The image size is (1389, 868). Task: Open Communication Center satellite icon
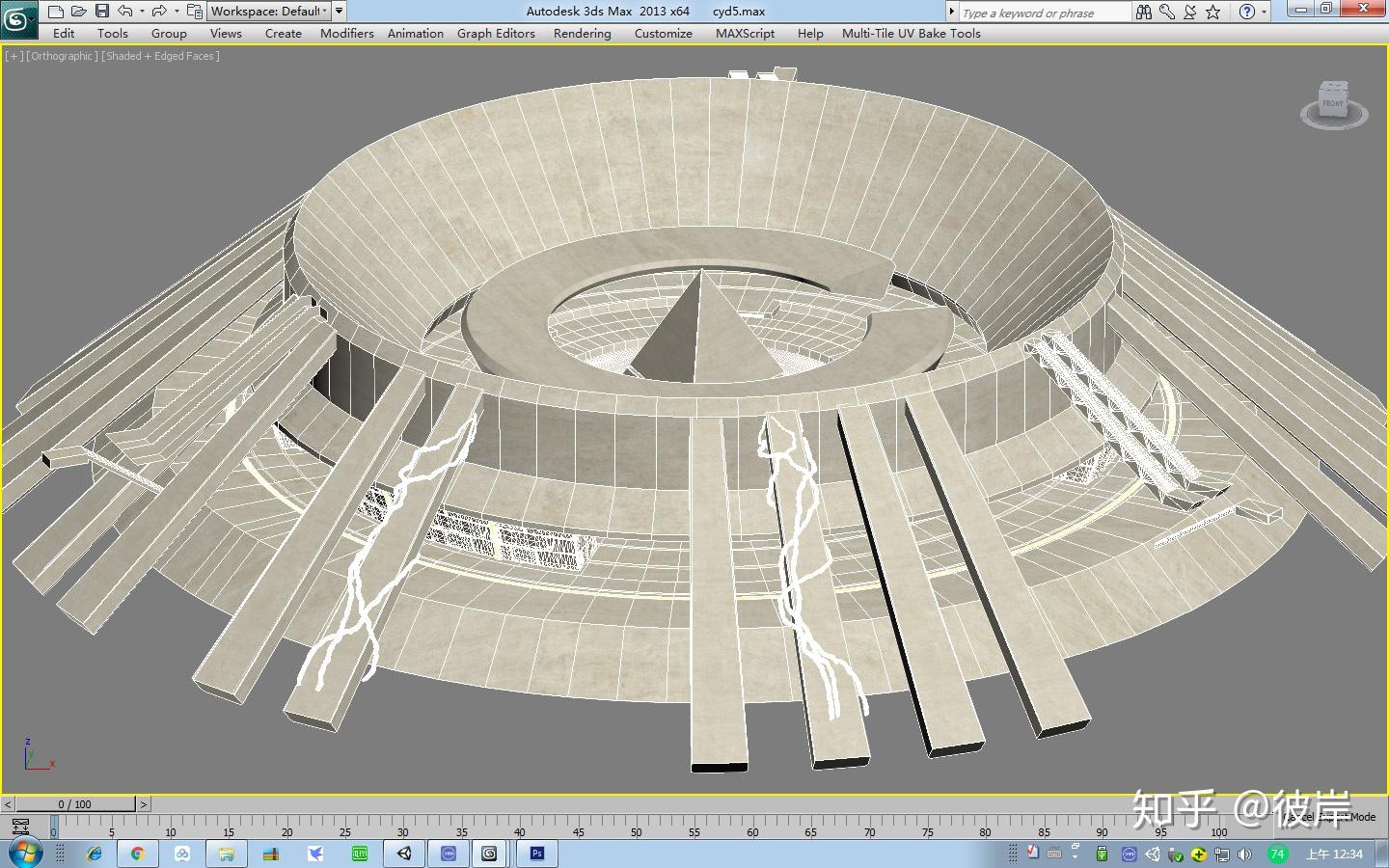(x=1190, y=12)
